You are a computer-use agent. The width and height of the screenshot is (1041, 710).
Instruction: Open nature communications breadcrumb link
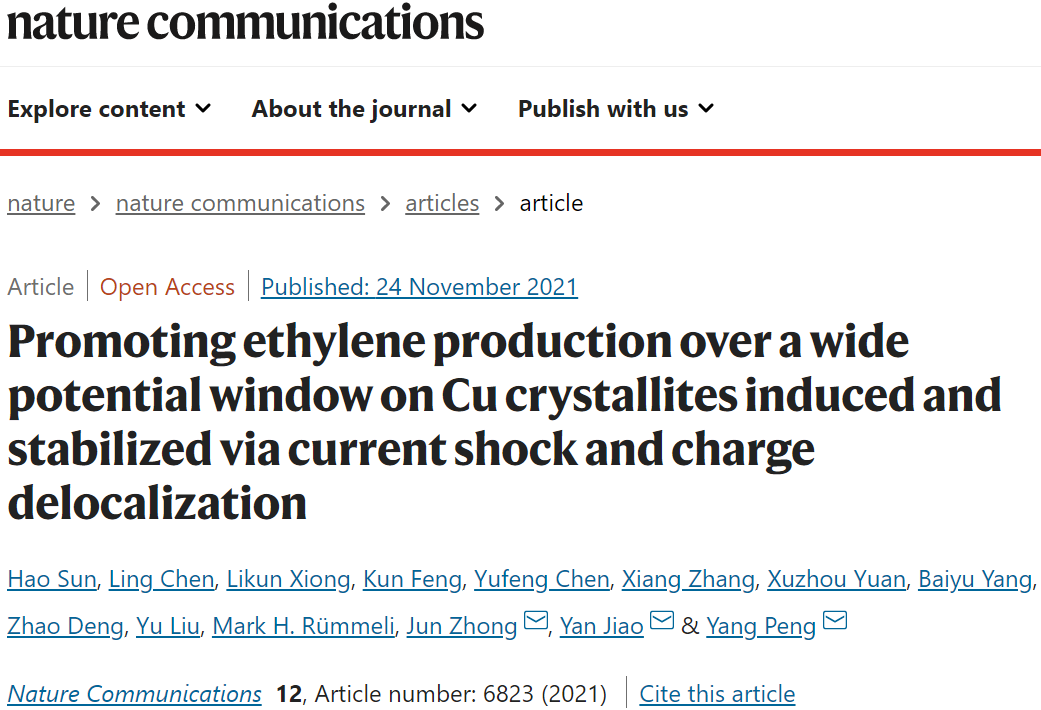coord(240,203)
